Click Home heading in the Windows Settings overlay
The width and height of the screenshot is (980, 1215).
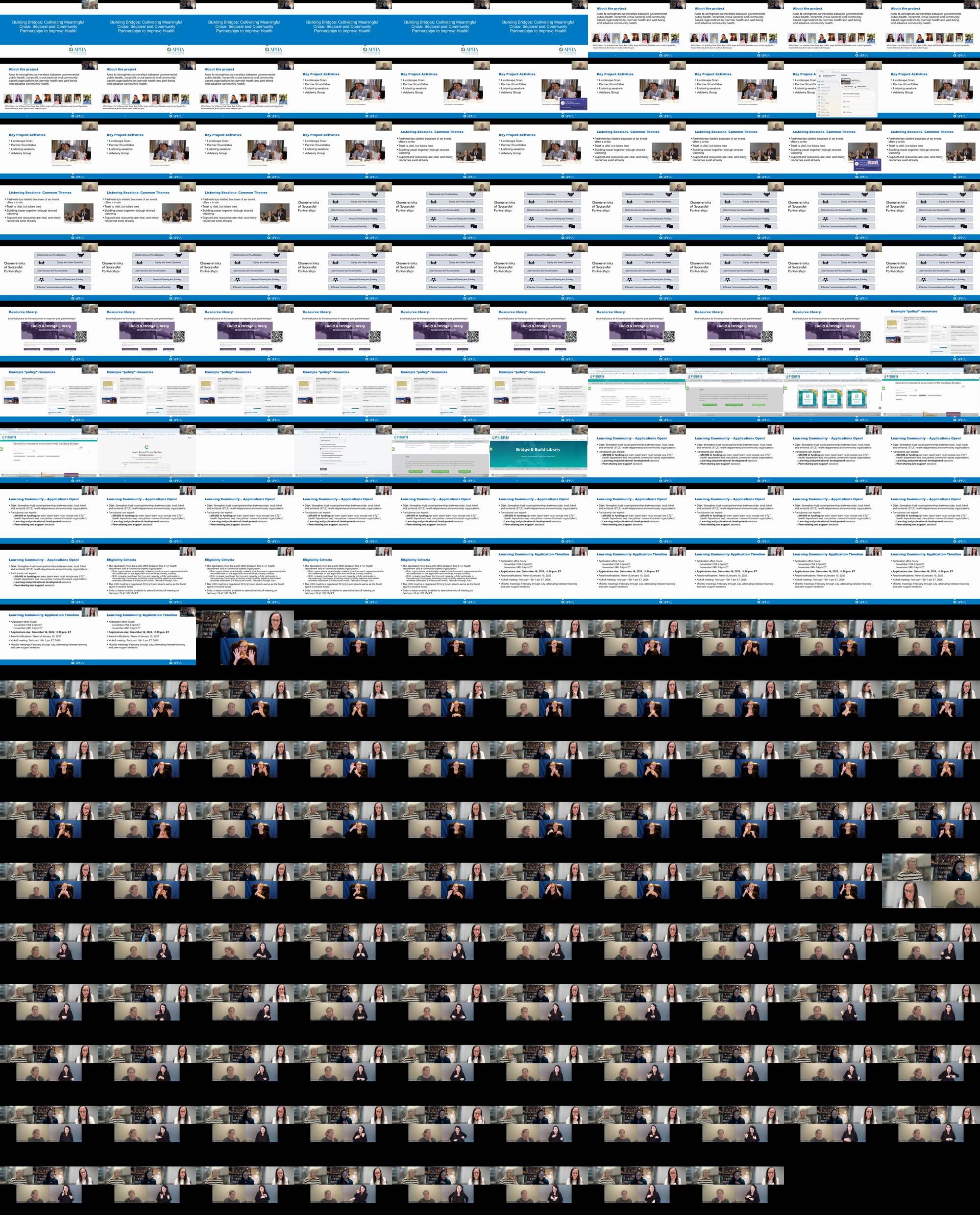(844, 75)
